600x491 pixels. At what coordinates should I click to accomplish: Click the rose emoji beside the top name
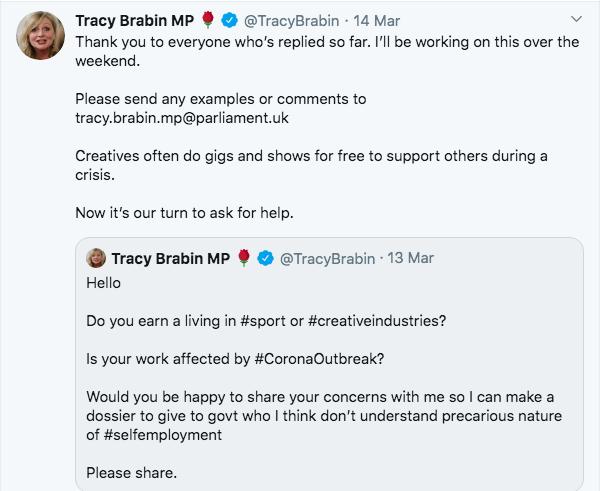206,20
